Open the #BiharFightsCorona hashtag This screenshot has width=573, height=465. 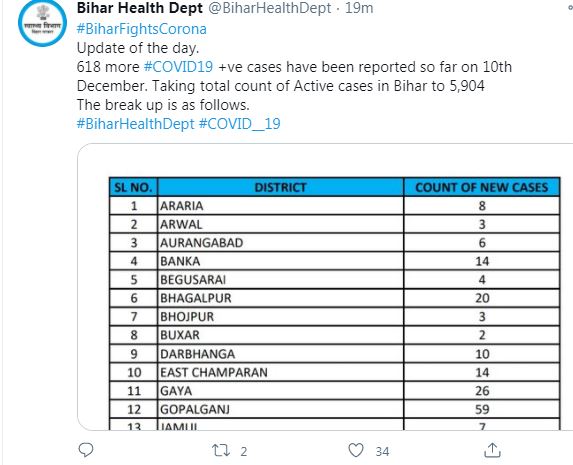pyautogui.click(x=141, y=29)
